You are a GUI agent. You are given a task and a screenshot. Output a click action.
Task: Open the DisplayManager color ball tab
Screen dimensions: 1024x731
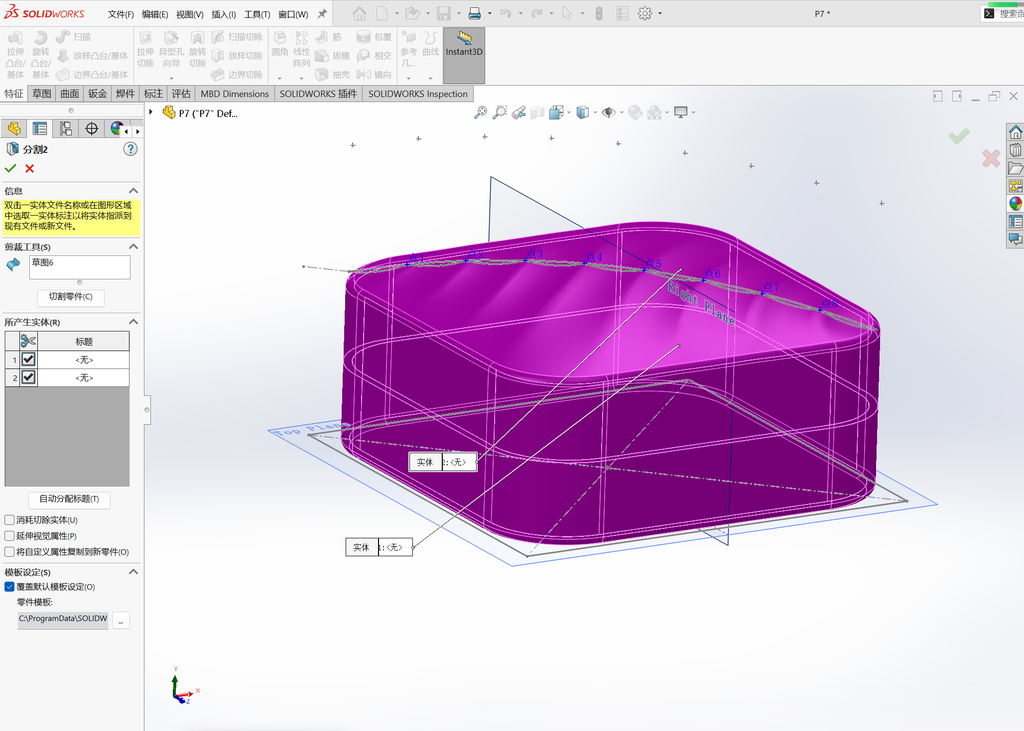(x=116, y=129)
